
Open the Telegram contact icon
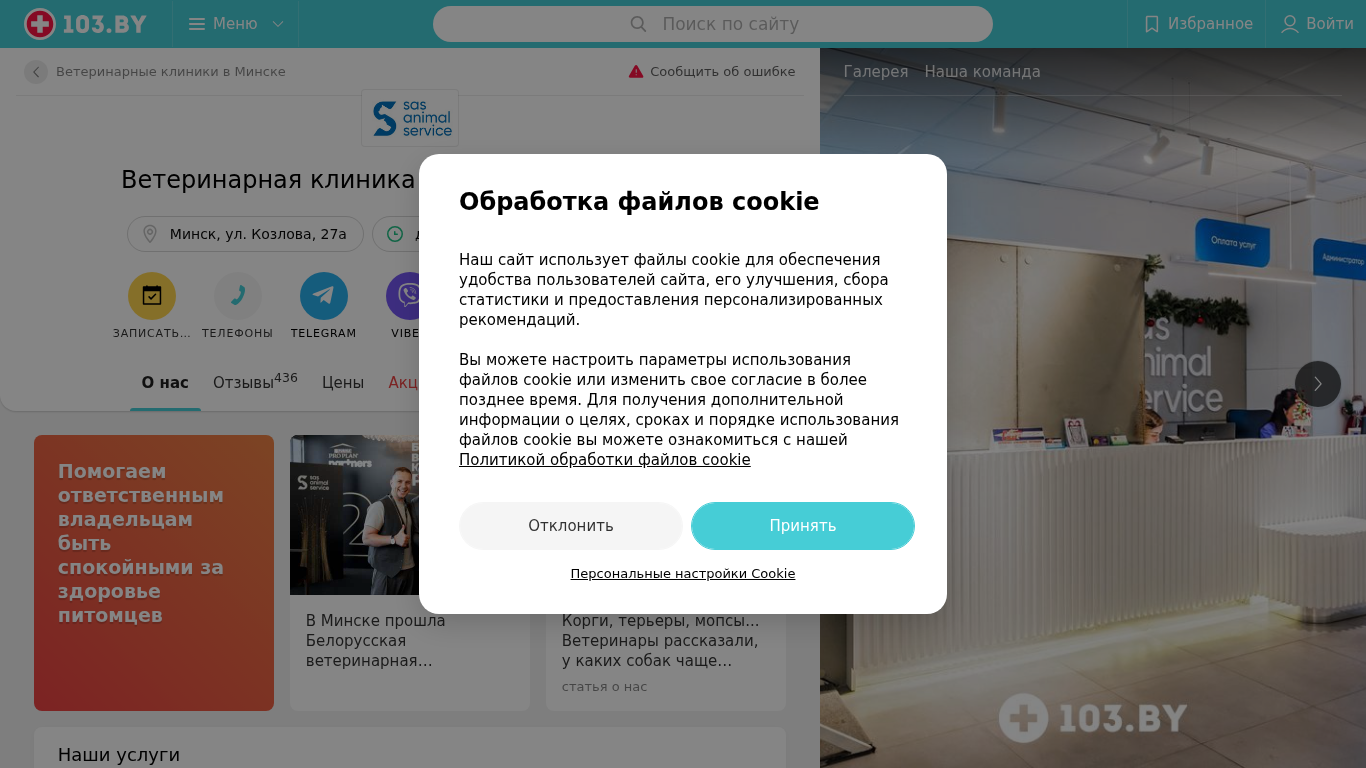tap(324, 296)
